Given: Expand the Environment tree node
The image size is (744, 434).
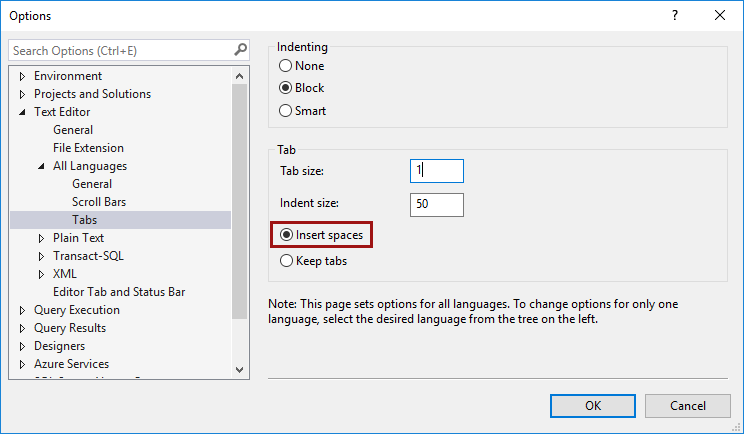Looking at the screenshot, I should click(x=22, y=76).
